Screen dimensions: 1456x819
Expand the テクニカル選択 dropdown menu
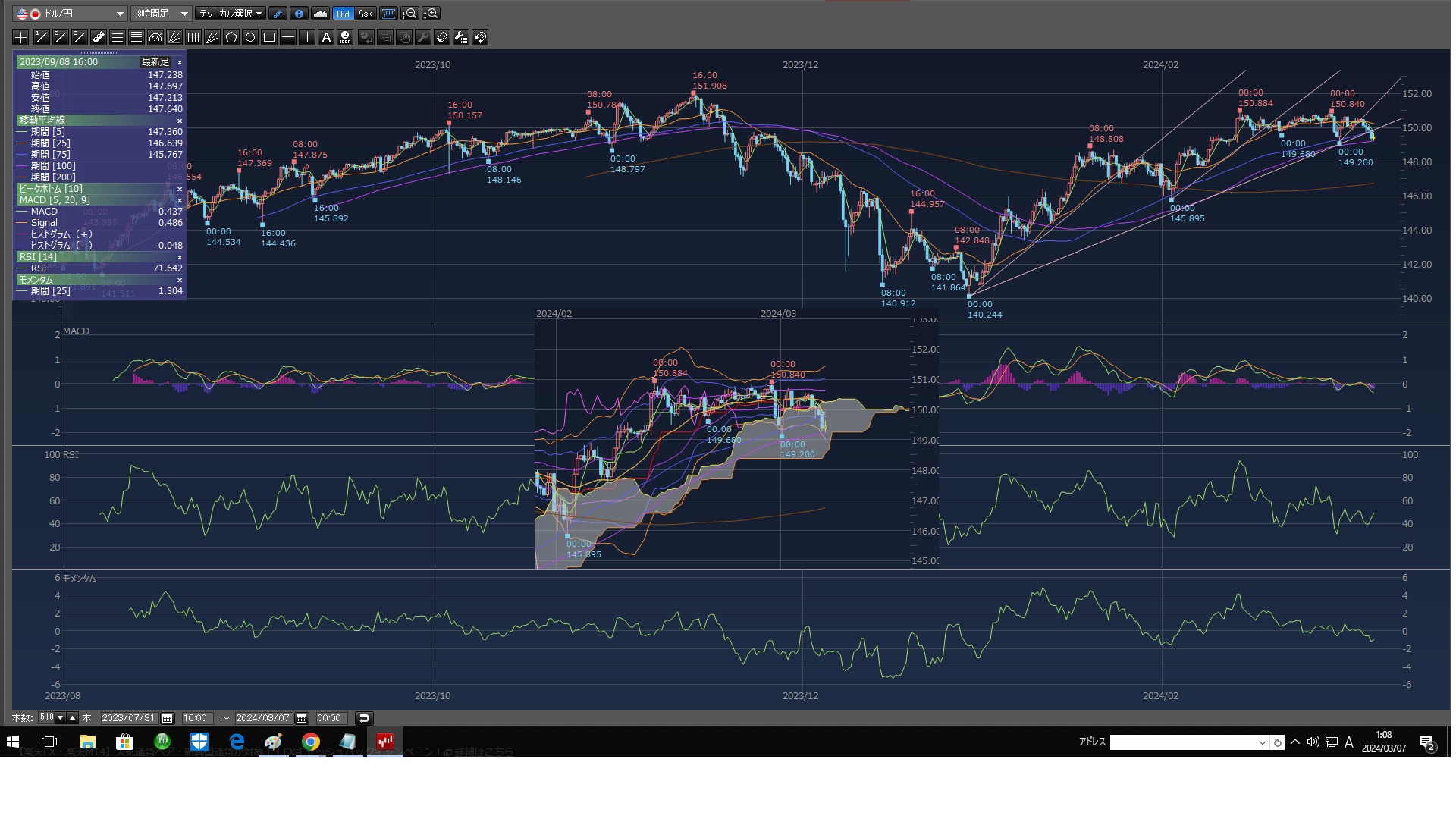[x=230, y=14]
